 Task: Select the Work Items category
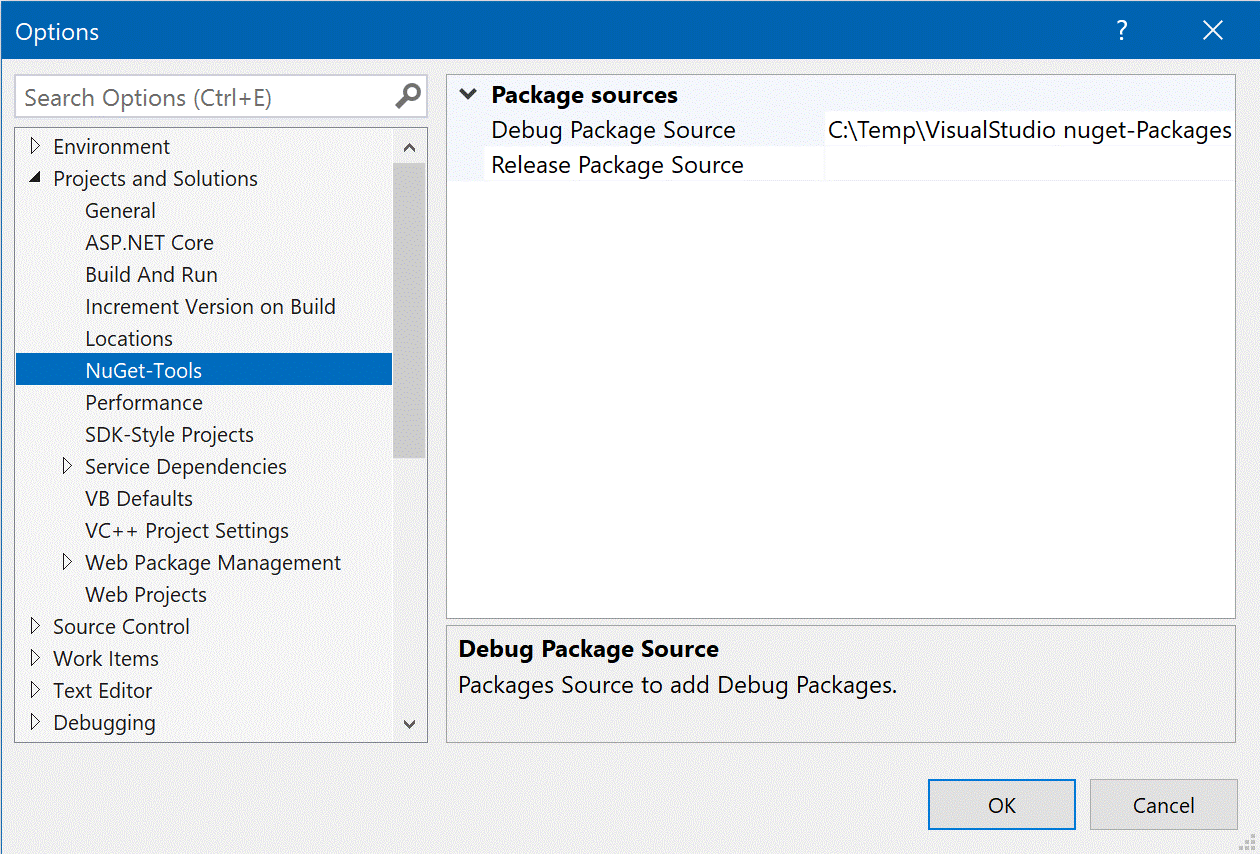point(105,658)
